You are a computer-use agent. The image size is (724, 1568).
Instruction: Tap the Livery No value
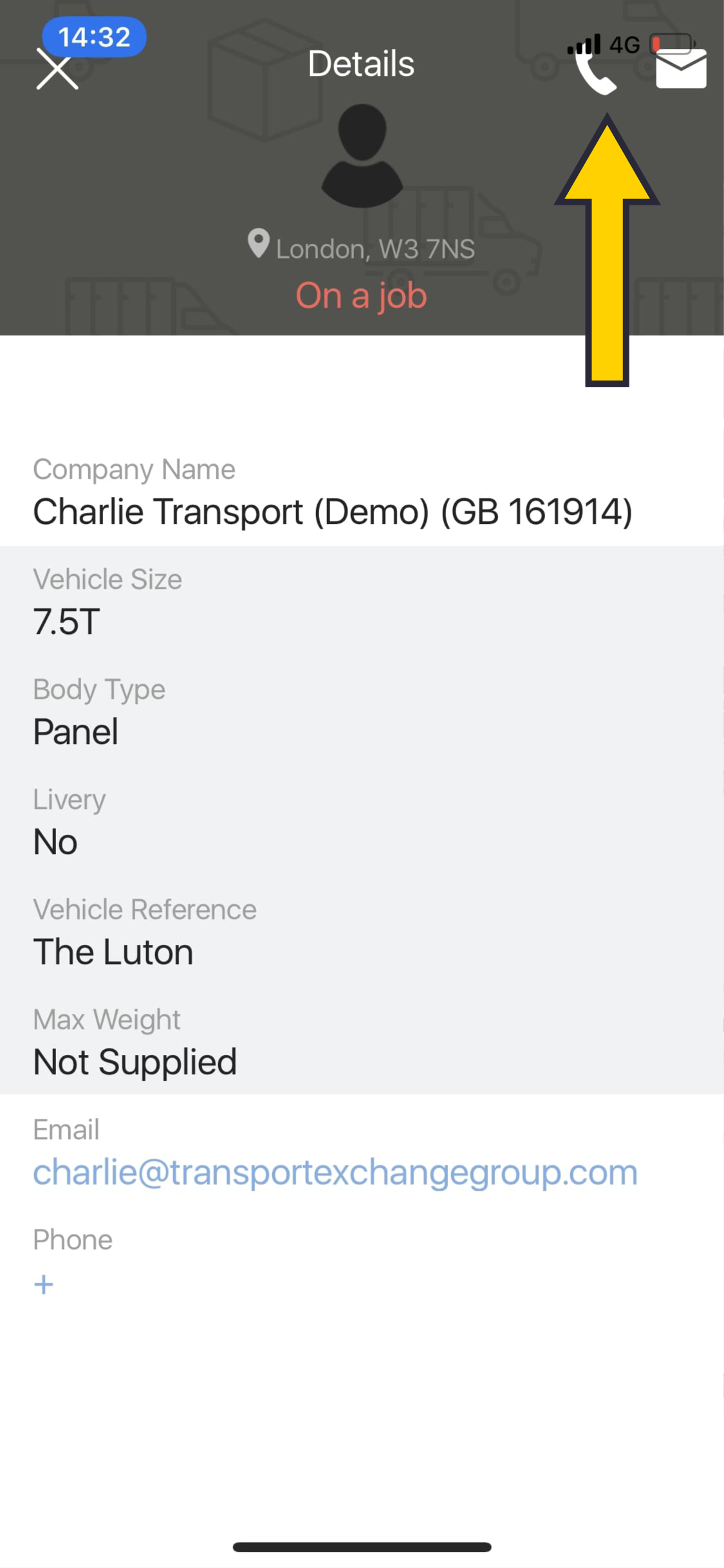tap(55, 842)
